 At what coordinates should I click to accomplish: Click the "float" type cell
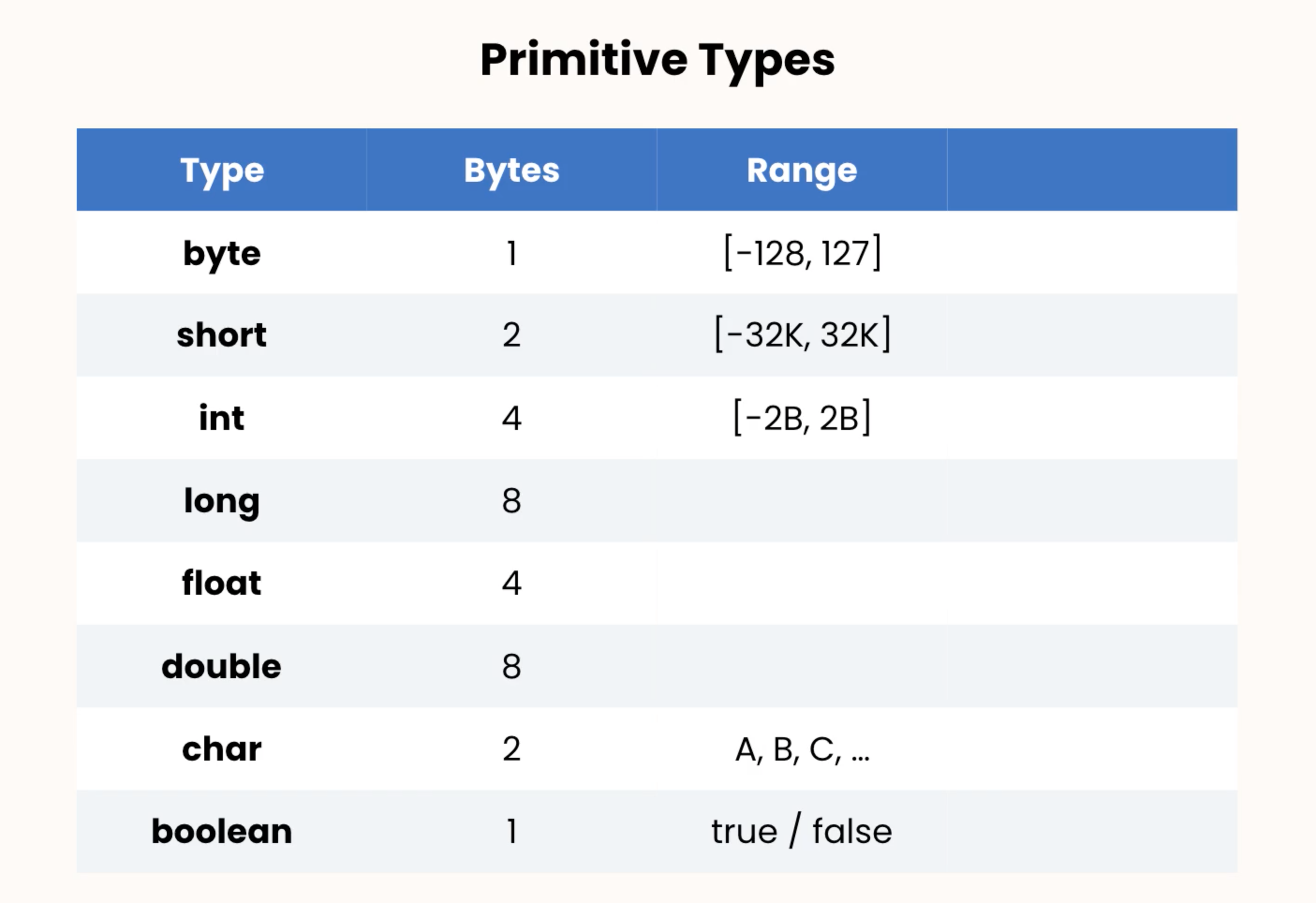click(x=222, y=583)
